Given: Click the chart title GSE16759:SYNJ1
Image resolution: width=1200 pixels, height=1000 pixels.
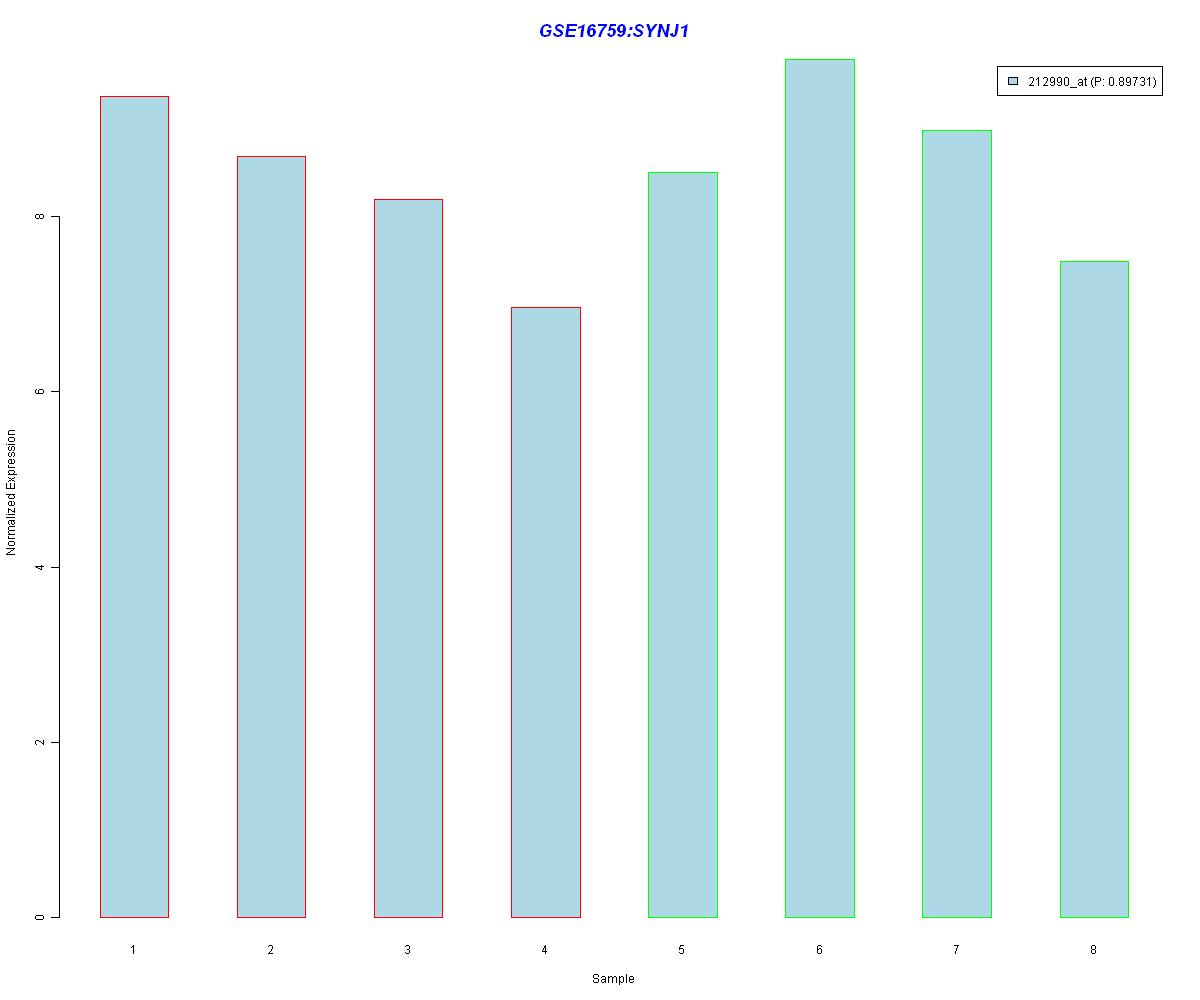Looking at the screenshot, I should 613,31.
